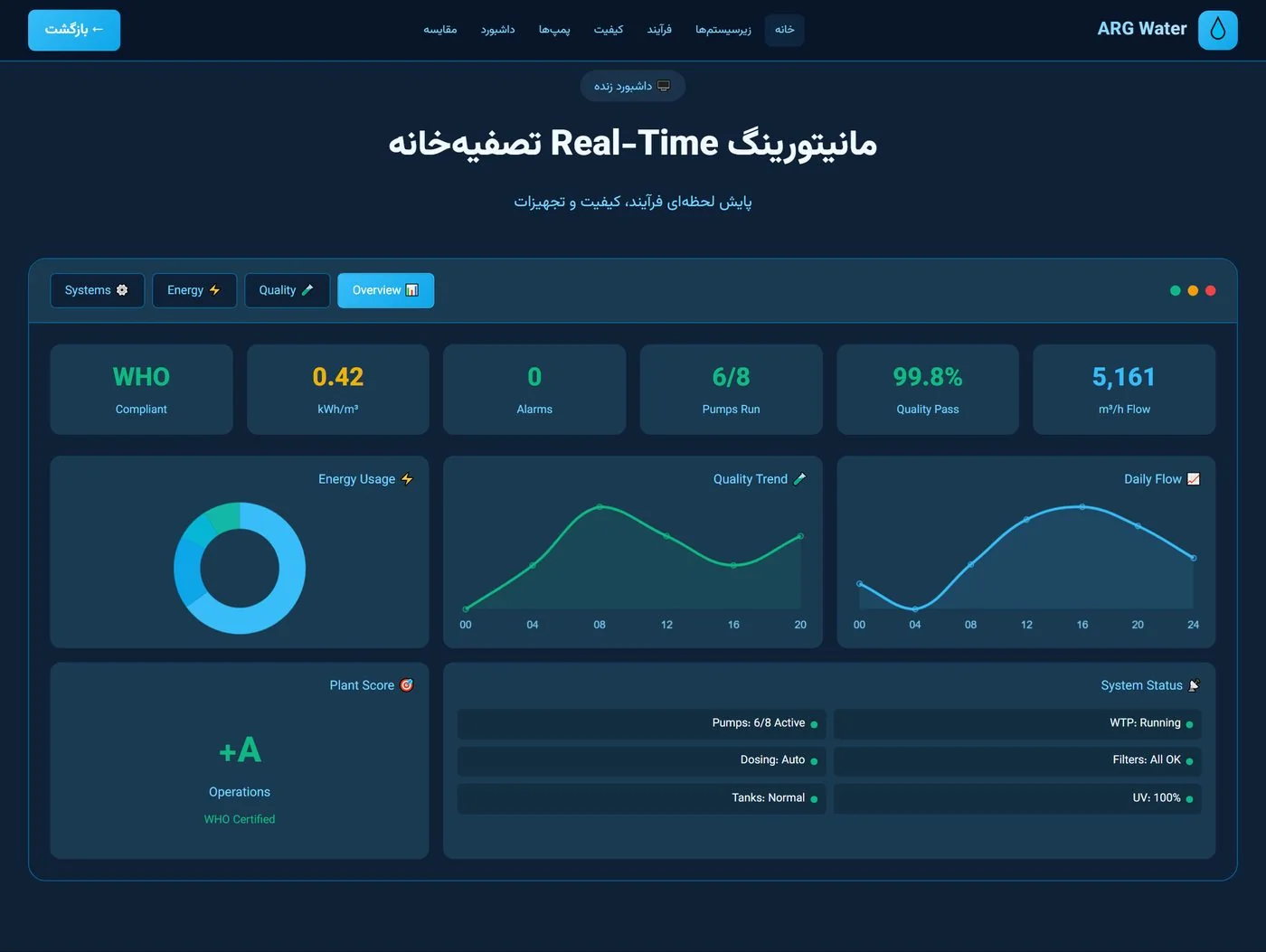
Task: Switch to the Overview tab
Action: point(386,290)
